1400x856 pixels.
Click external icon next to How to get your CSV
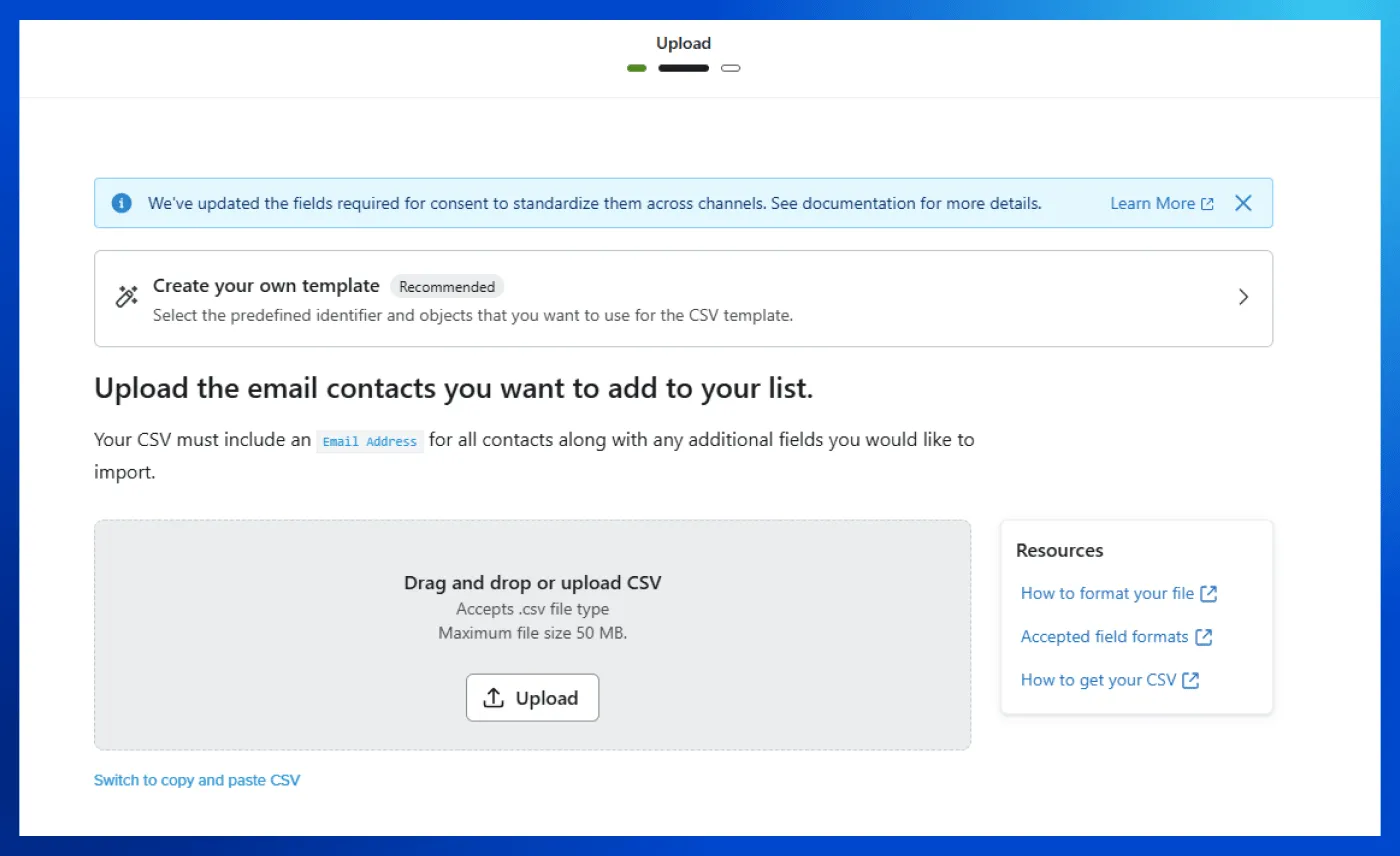pos(1191,680)
